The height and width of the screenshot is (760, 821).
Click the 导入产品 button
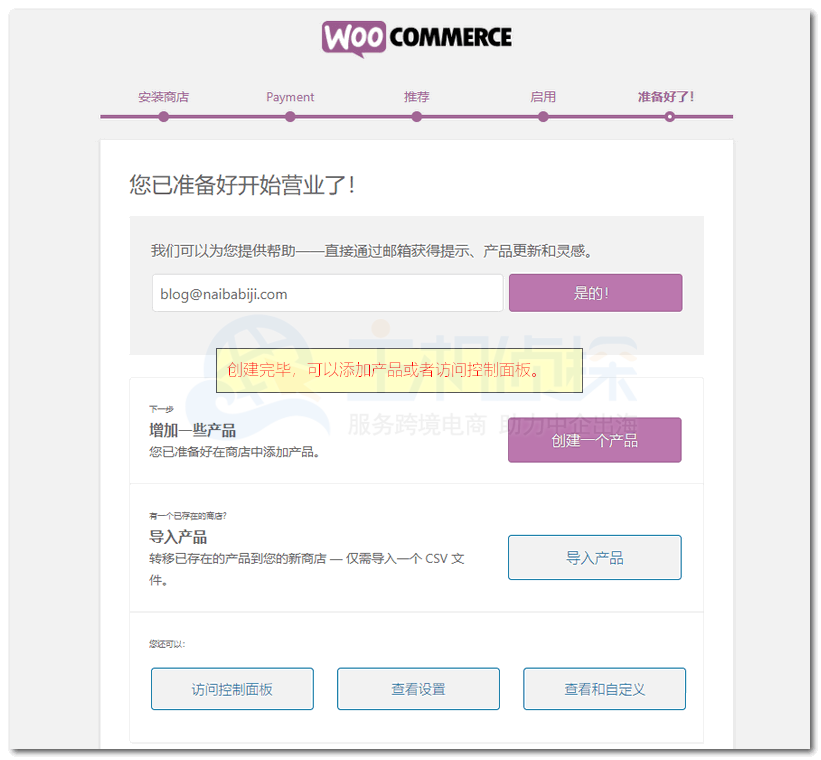595,557
